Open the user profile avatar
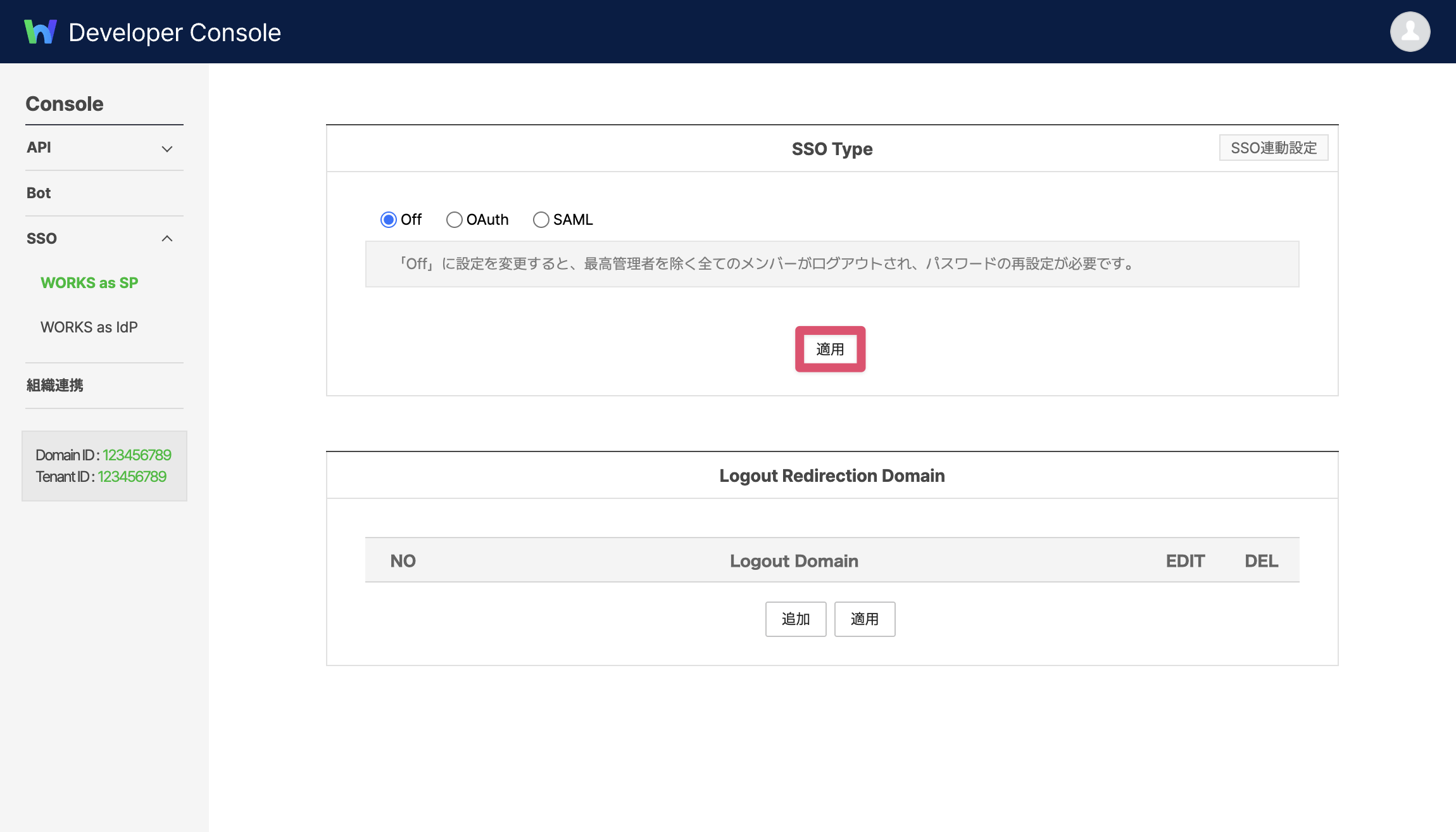Image resolution: width=1456 pixels, height=832 pixels. [x=1410, y=32]
